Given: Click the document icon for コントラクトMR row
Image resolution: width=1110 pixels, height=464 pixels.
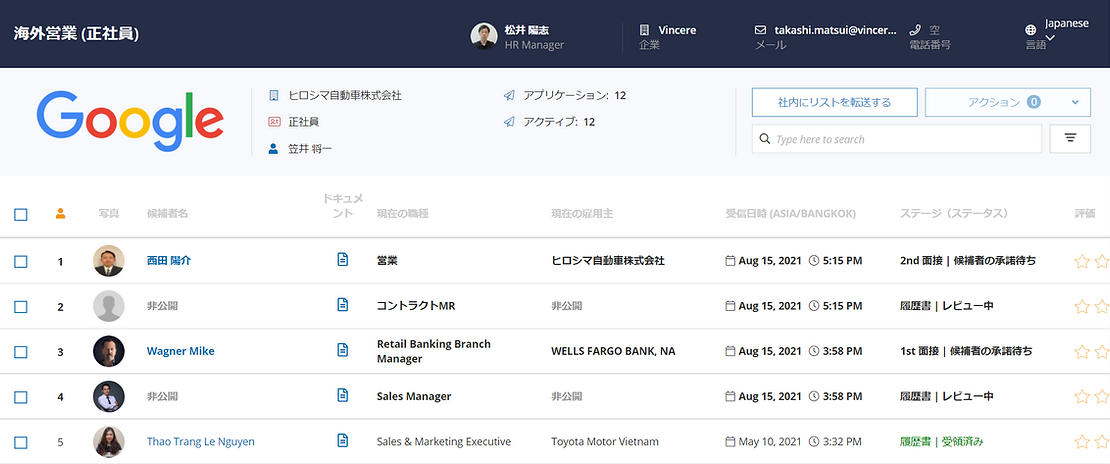Looking at the screenshot, I should tap(342, 305).
